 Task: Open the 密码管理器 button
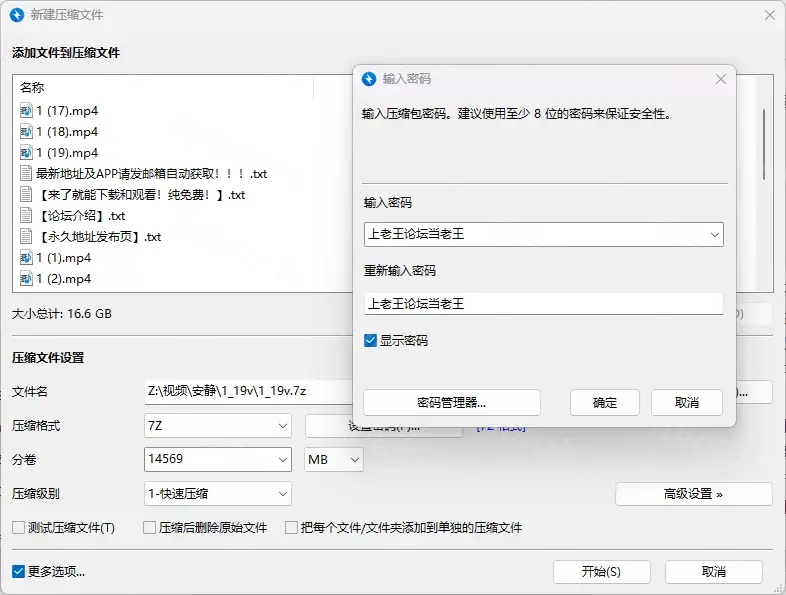451,402
